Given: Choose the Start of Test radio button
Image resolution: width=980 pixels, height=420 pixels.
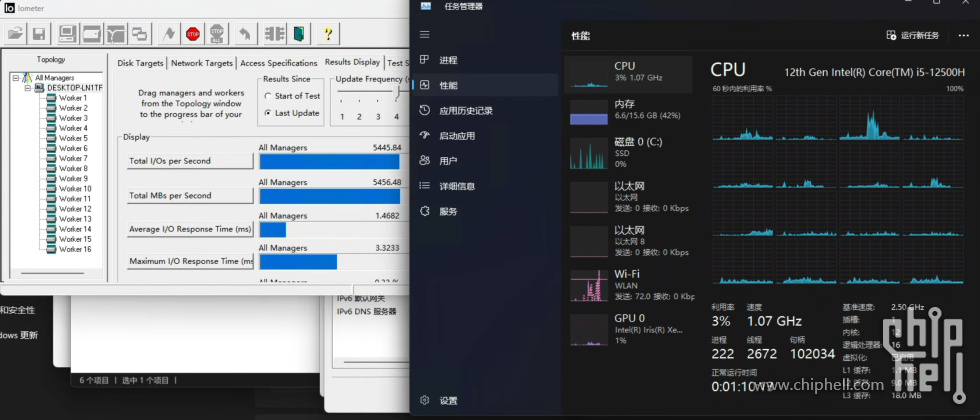Looking at the screenshot, I should click(x=268, y=96).
